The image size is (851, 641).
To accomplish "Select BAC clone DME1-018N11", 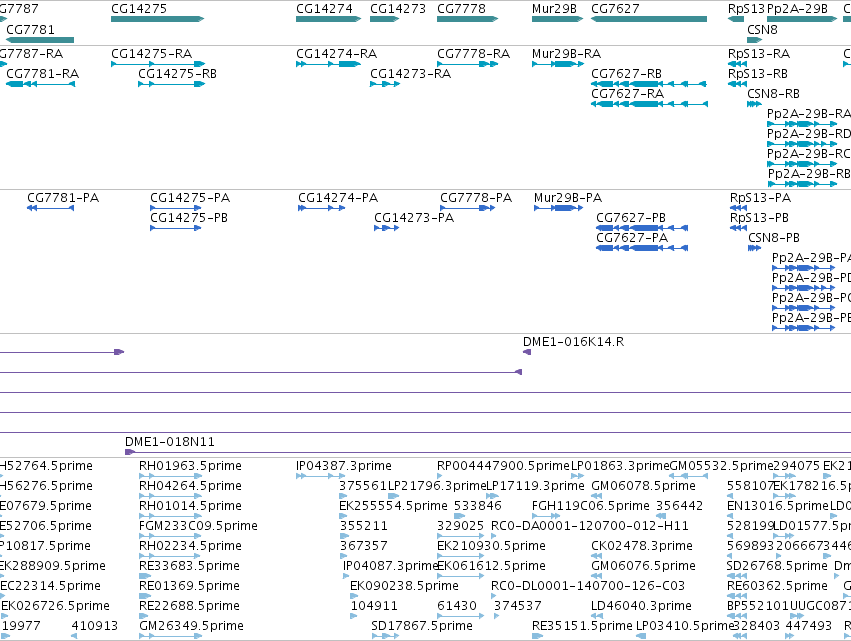I will pyautogui.click(x=169, y=442).
